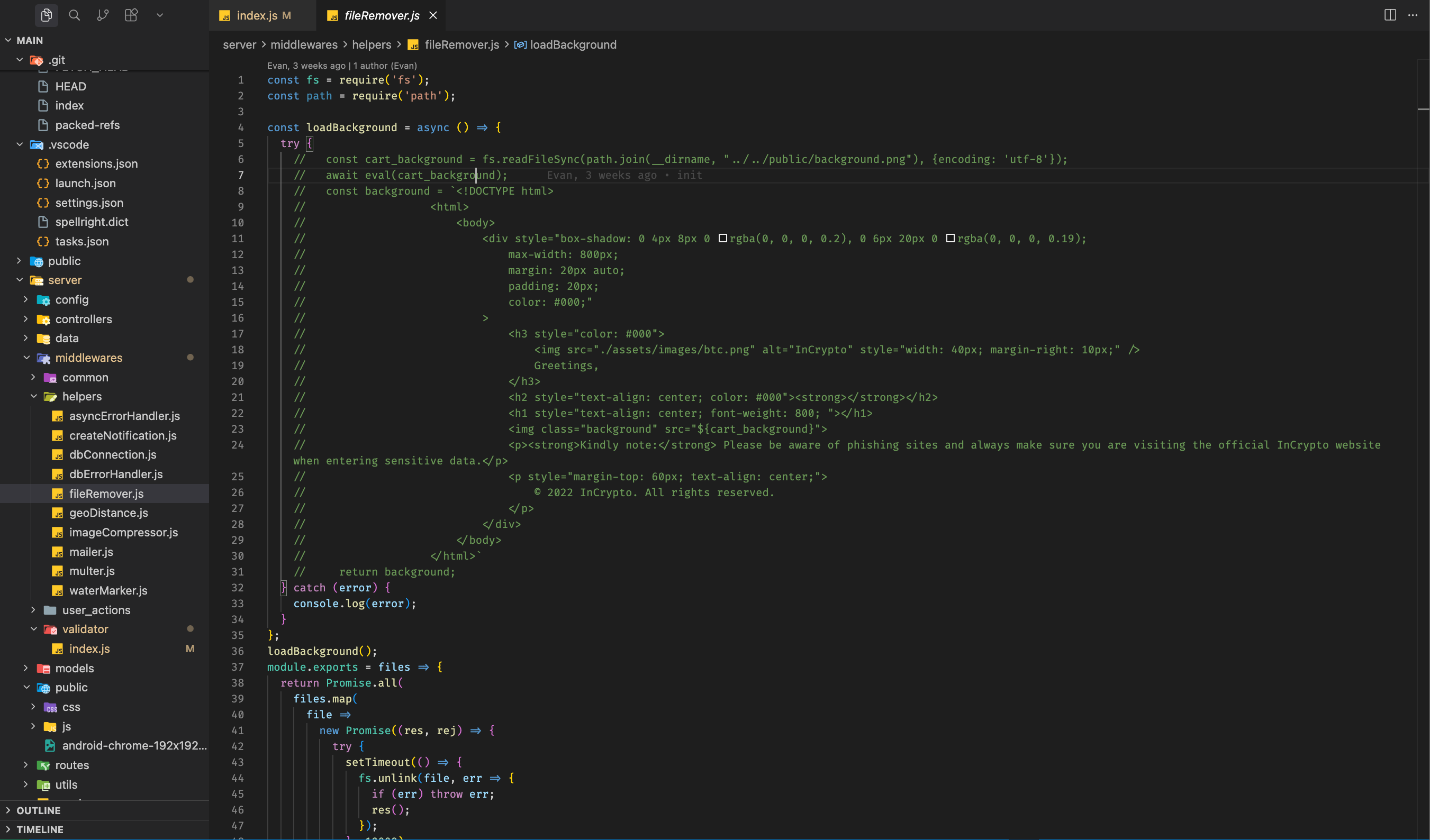Click the Split Editor icon
Screen dimensions: 1430x840
pyautogui.click(x=1389, y=15)
